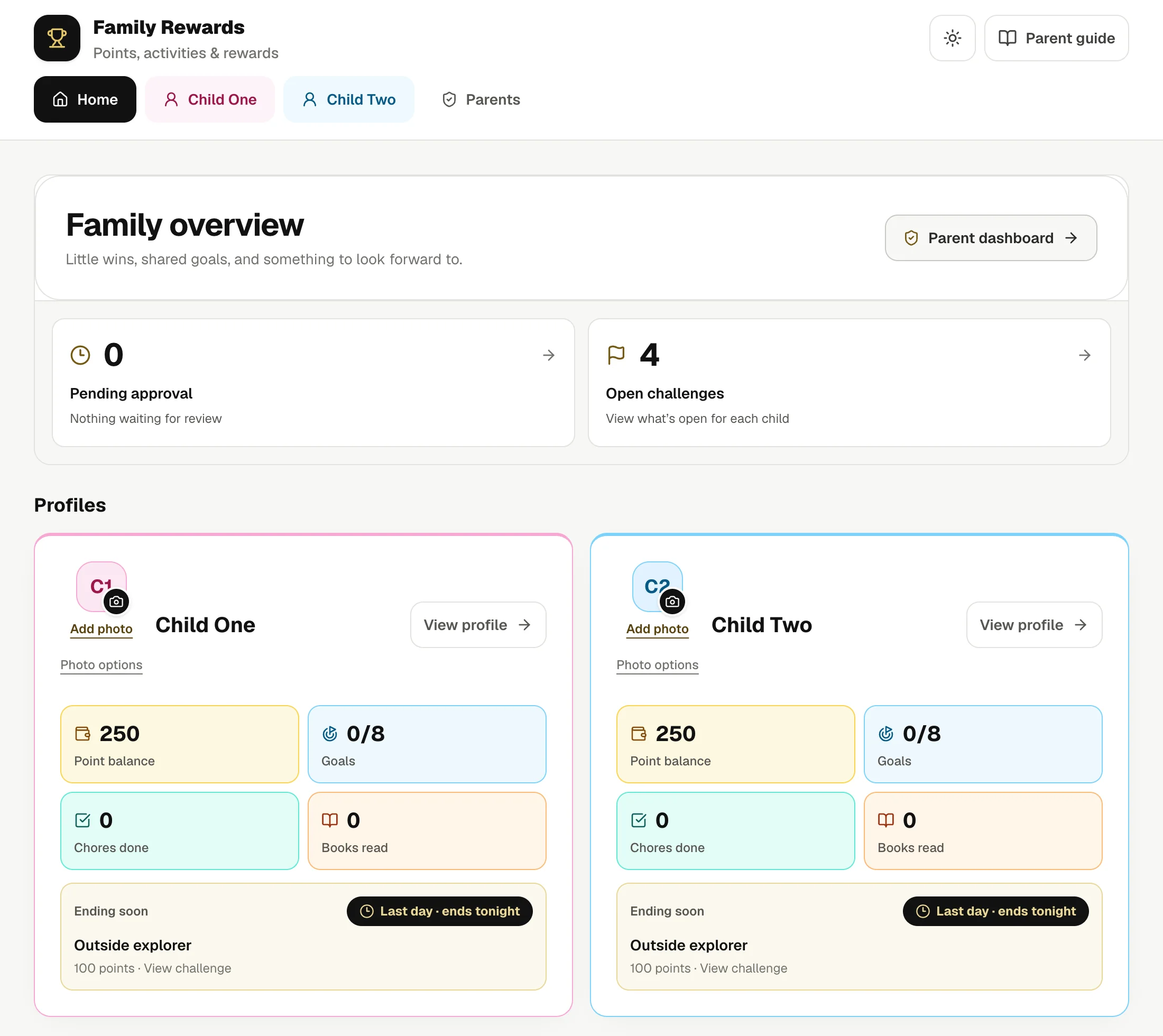
Task: View profile of Child Two
Action: (1035, 625)
